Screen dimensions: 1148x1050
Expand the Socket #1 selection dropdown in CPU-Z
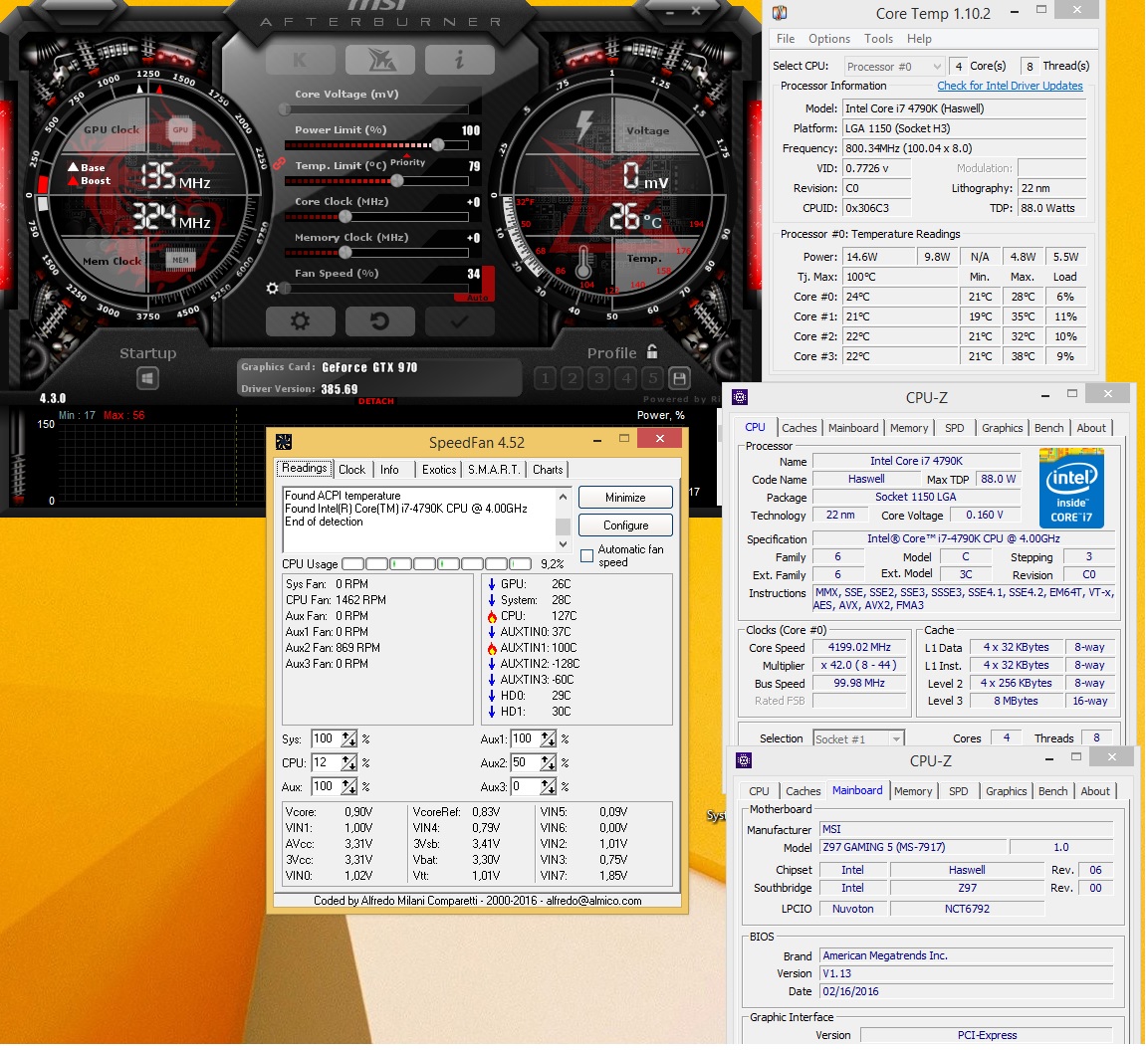tap(859, 739)
